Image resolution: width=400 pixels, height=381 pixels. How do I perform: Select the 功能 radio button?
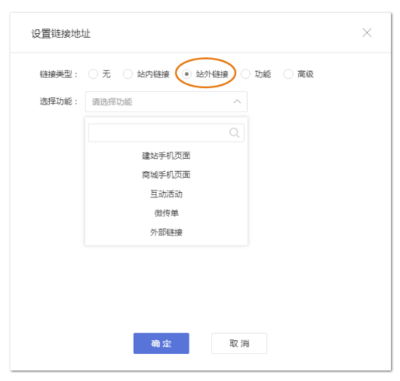[245, 74]
